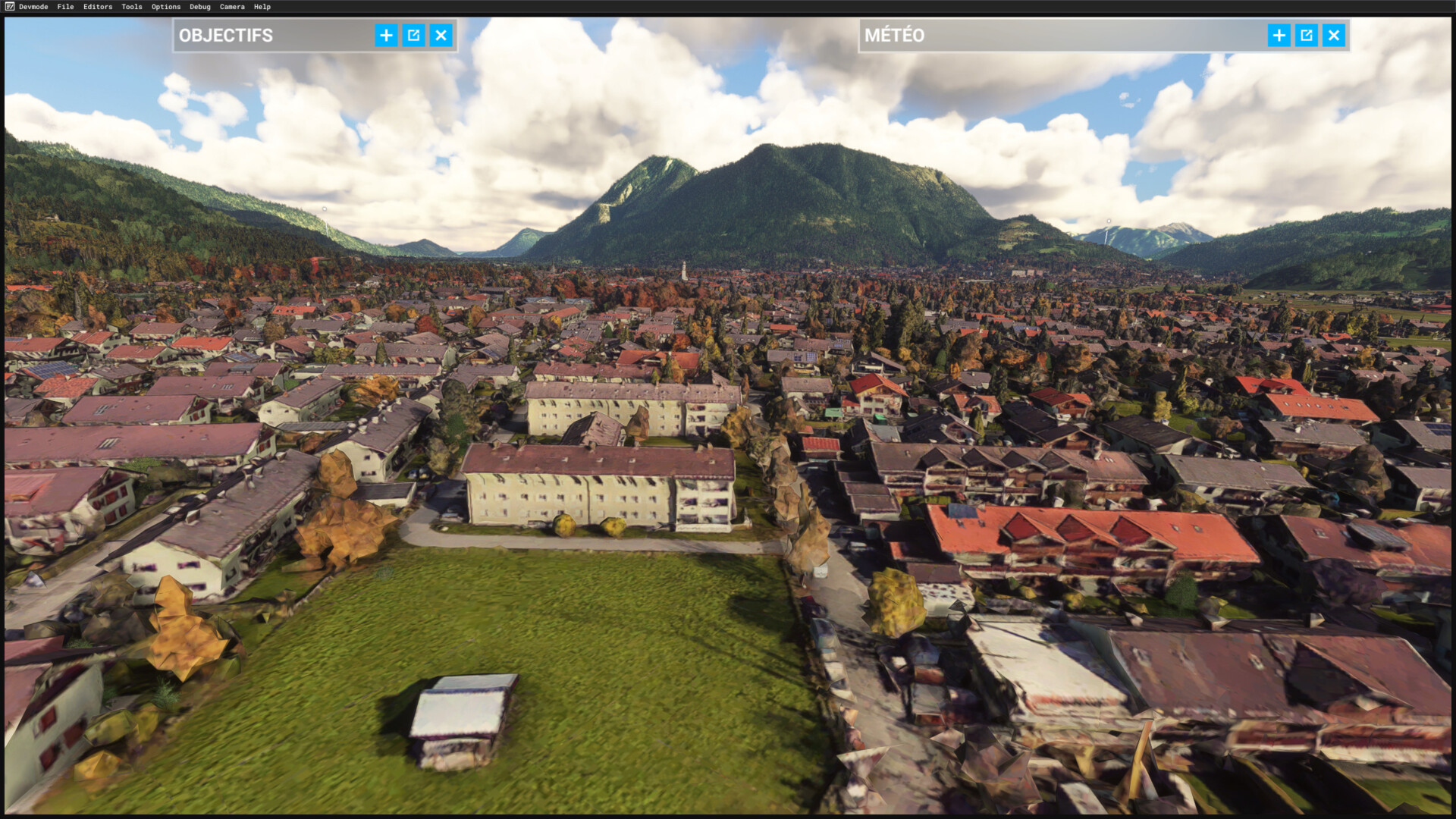Open the Debug menu
Screen dimensions: 1456x819
(x=200, y=7)
